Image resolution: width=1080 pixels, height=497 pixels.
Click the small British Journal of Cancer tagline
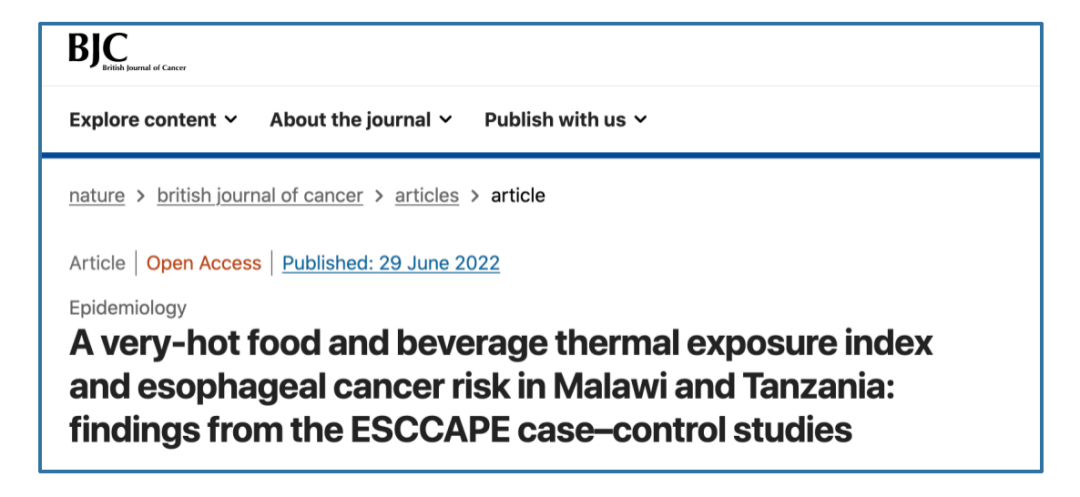click(144, 68)
